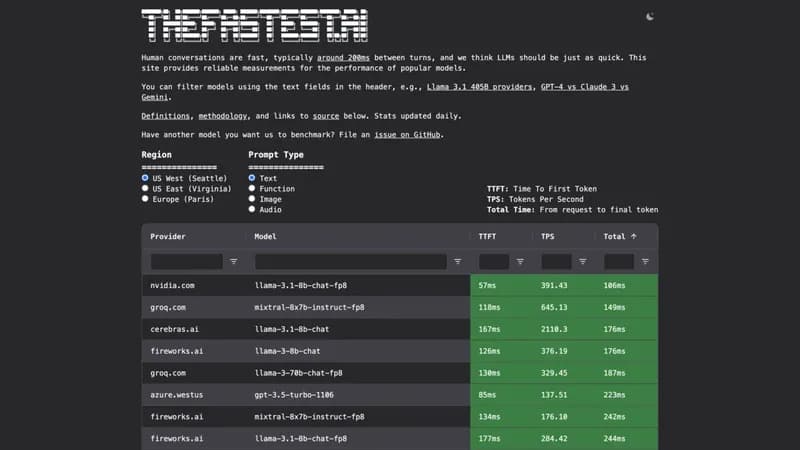Select US West (Seattle) region
This screenshot has height=450, width=800.
(x=145, y=178)
